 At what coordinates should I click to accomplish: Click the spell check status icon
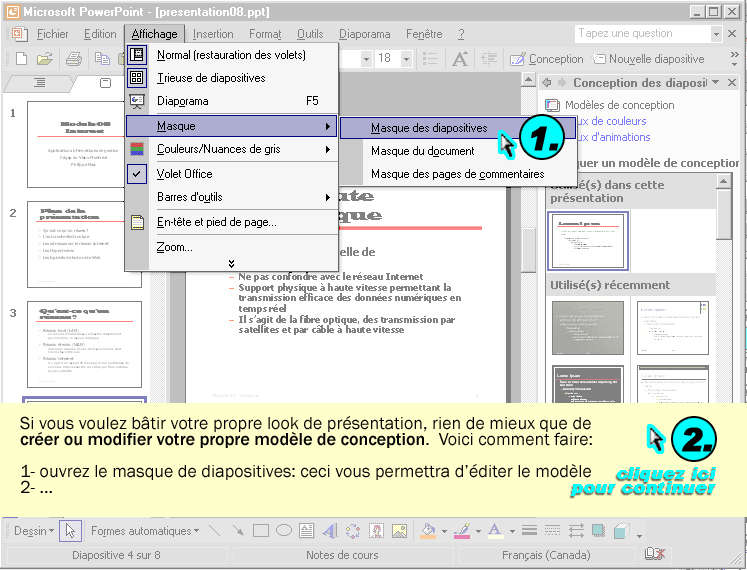(x=654, y=554)
